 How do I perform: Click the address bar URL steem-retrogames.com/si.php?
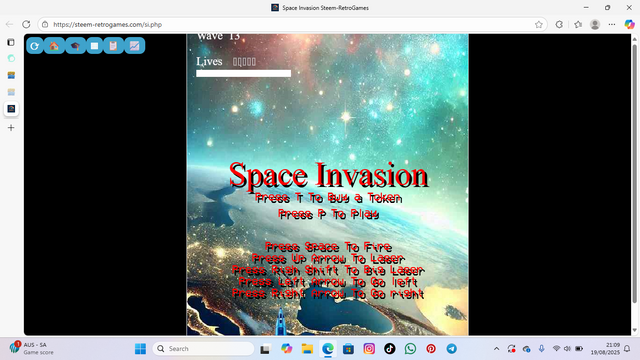[x=108, y=24]
